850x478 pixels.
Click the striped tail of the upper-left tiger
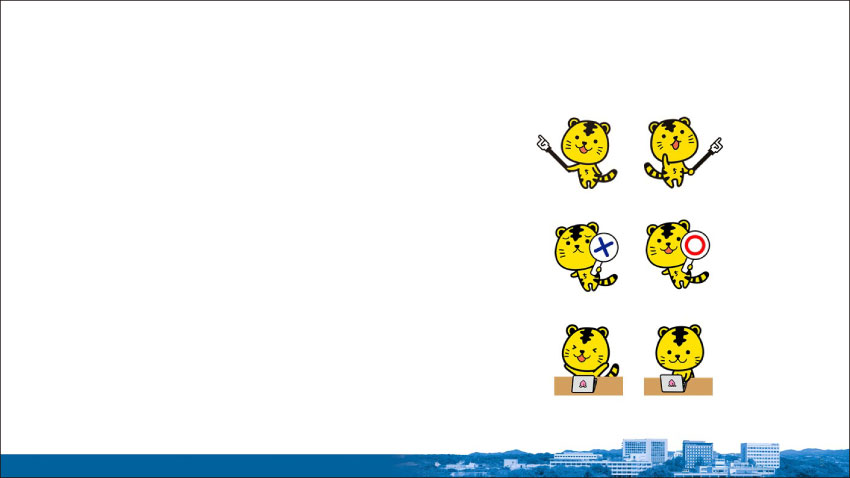607,176
